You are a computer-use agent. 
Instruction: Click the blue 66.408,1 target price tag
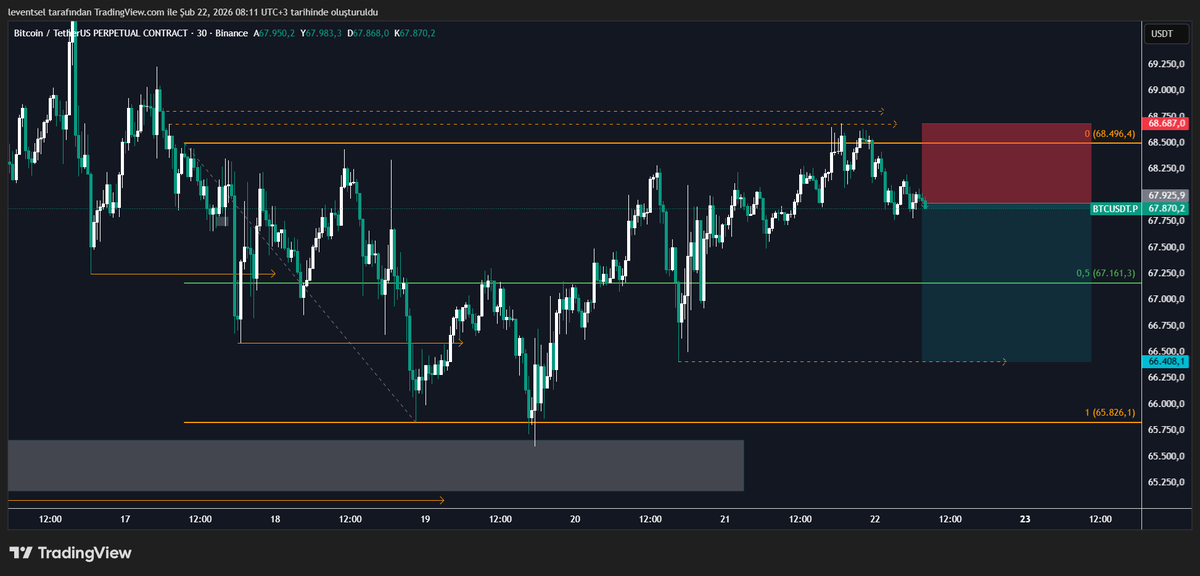pos(1167,361)
